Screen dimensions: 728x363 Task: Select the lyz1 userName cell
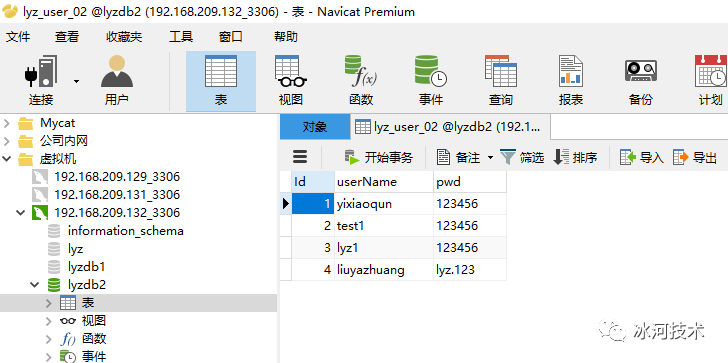pyautogui.click(x=384, y=247)
